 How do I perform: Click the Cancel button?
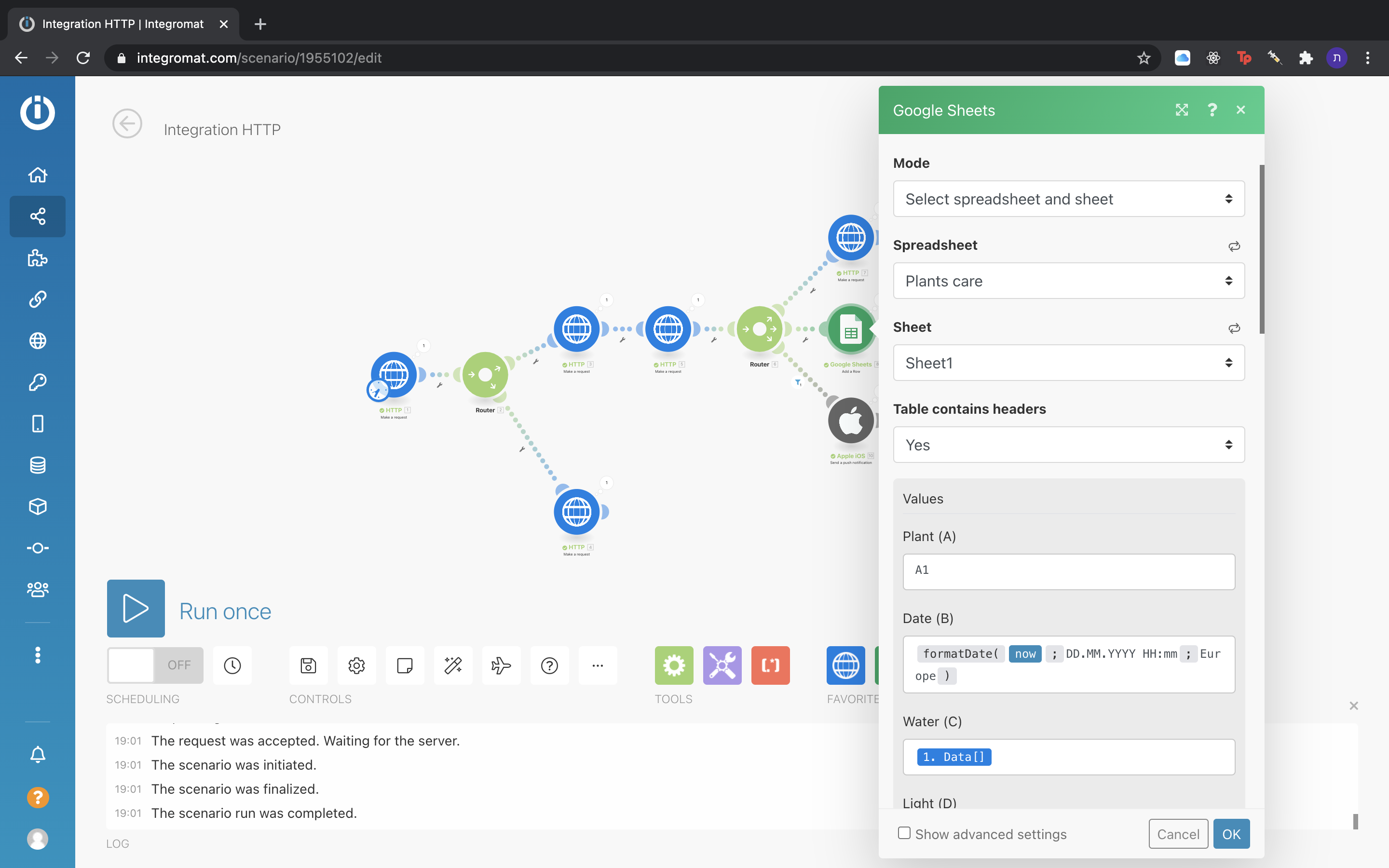pos(1178,834)
